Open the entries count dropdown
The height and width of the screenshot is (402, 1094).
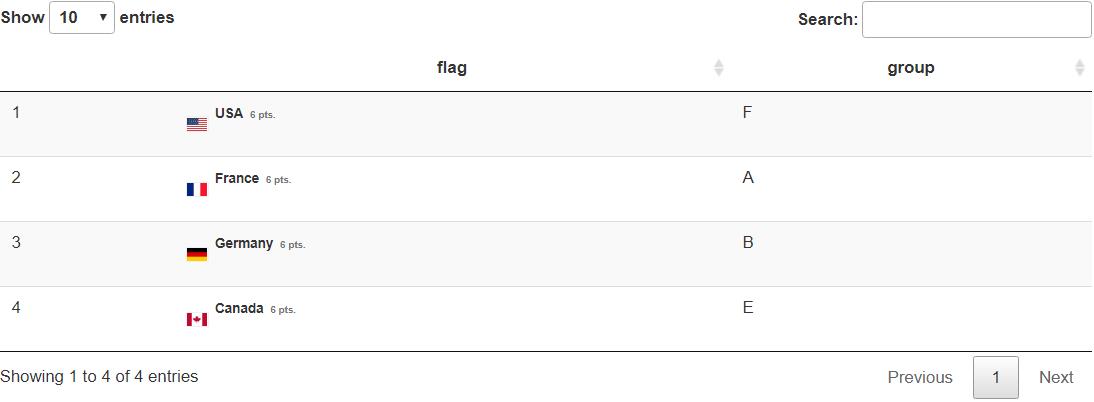pos(82,17)
